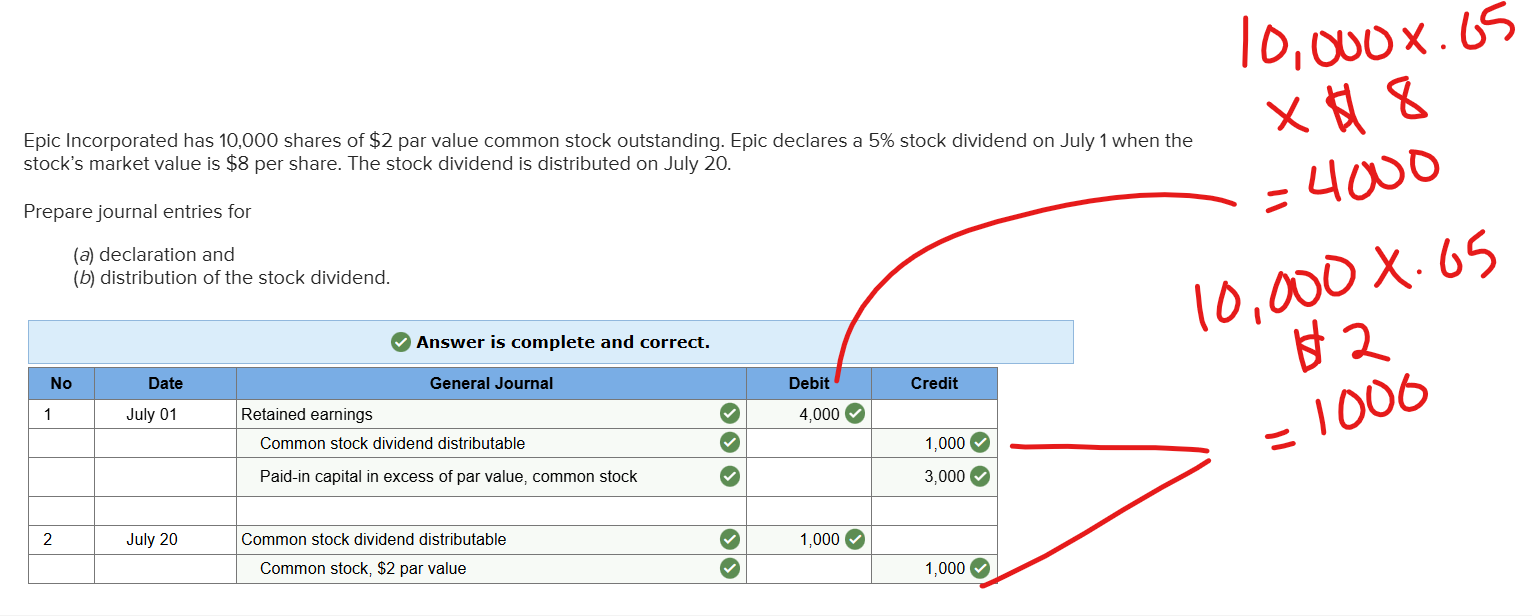Click the check icon in the Common stock, $2 par value cell
The image size is (1532, 616).
pos(730,568)
